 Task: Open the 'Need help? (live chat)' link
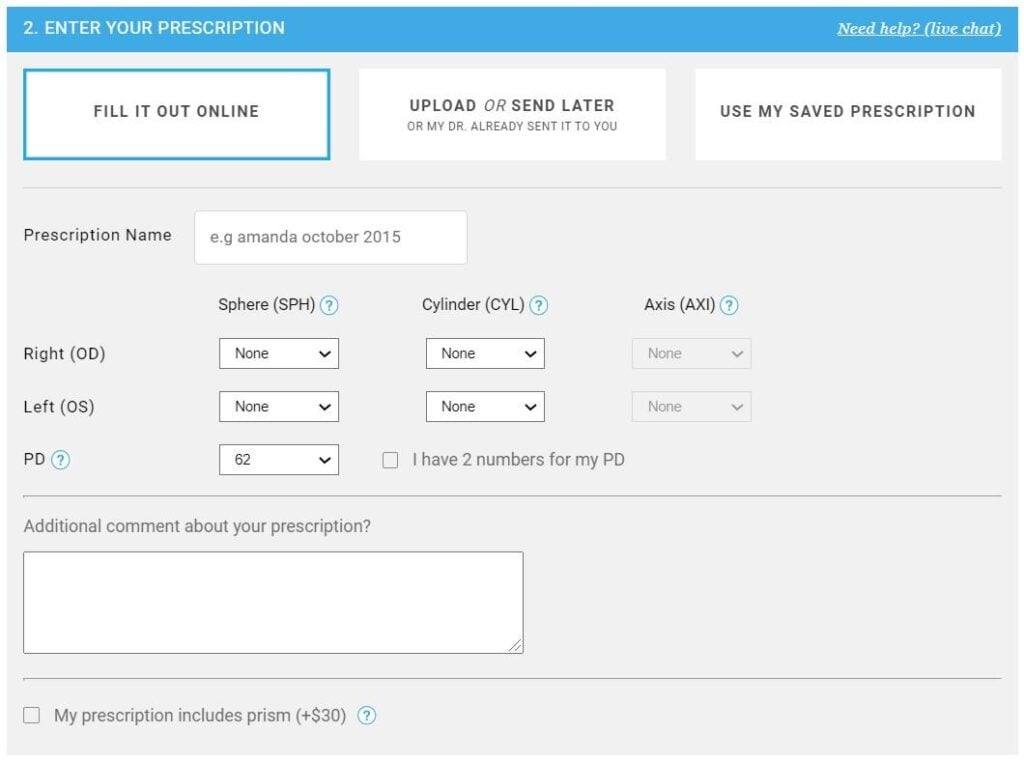919,28
